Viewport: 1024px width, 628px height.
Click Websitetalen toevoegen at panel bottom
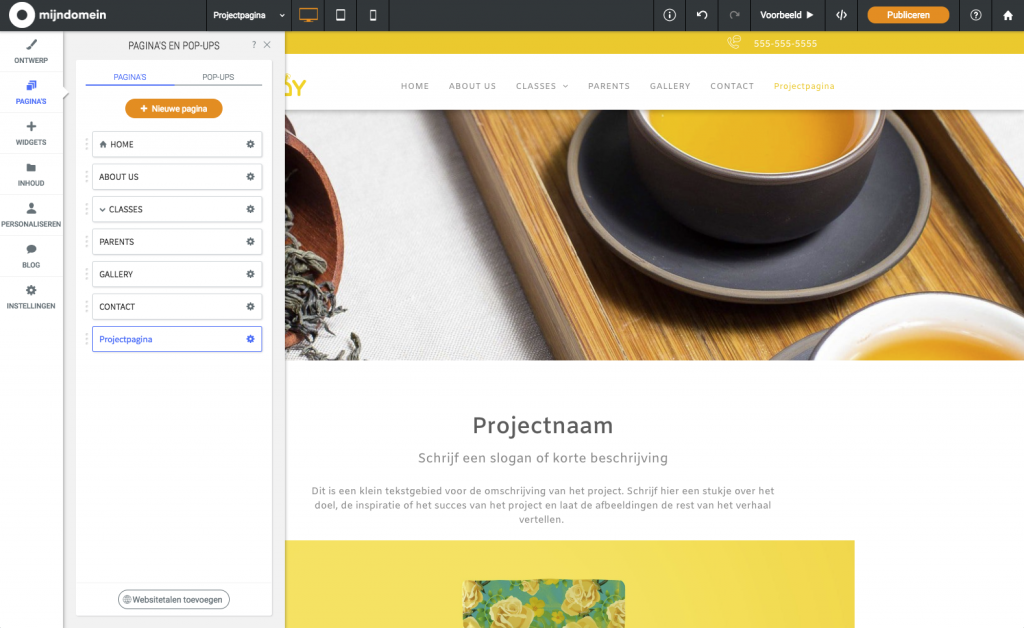173,599
